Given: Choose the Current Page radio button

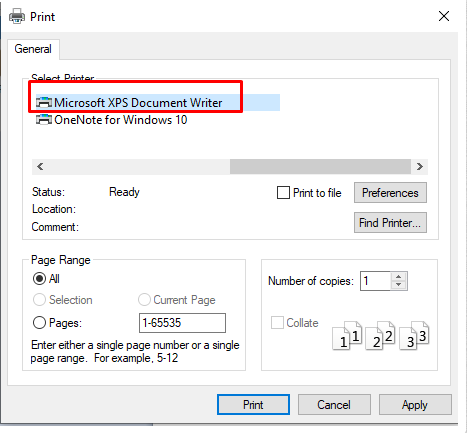Looking at the screenshot, I should click(x=144, y=300).
